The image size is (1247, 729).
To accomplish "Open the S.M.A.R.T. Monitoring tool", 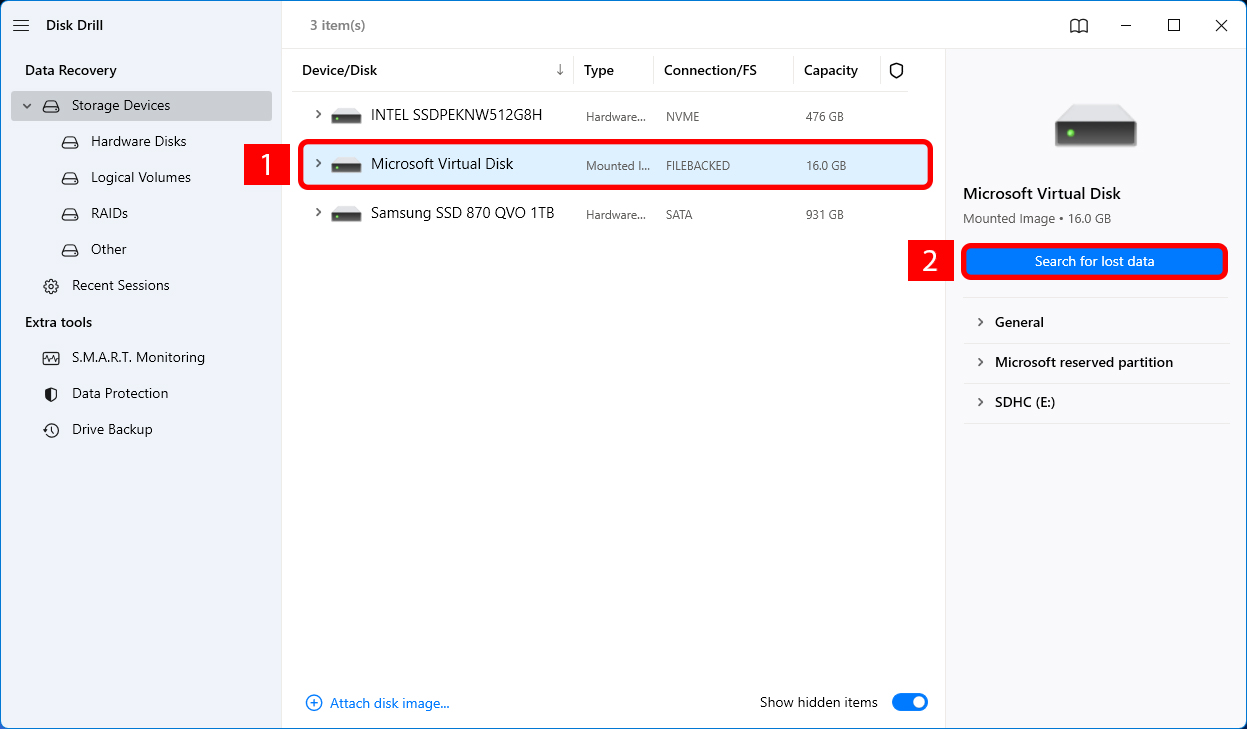I will [137, 357].
